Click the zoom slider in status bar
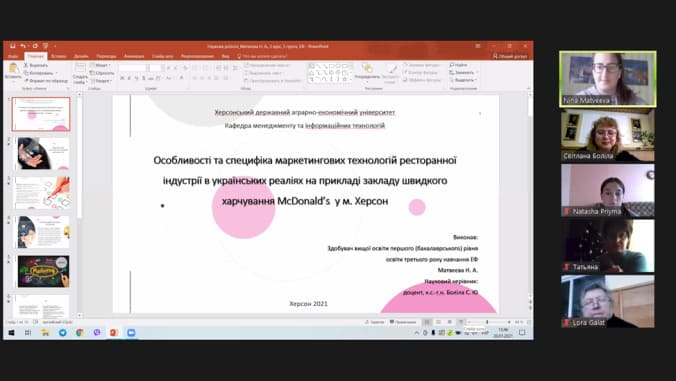The image size is (676, 381). pyautogui.click(x=488, y=322)
